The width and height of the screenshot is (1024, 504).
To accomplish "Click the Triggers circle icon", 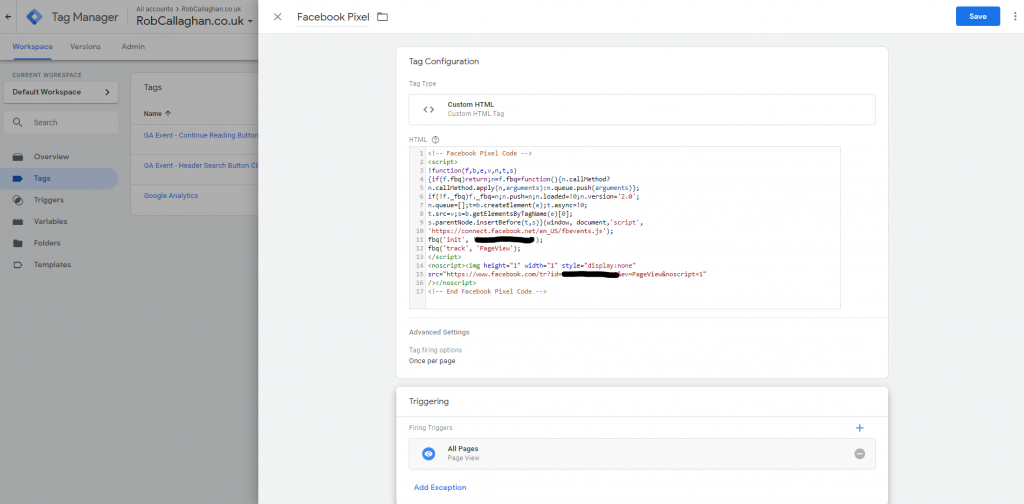I will coord(18,200).
